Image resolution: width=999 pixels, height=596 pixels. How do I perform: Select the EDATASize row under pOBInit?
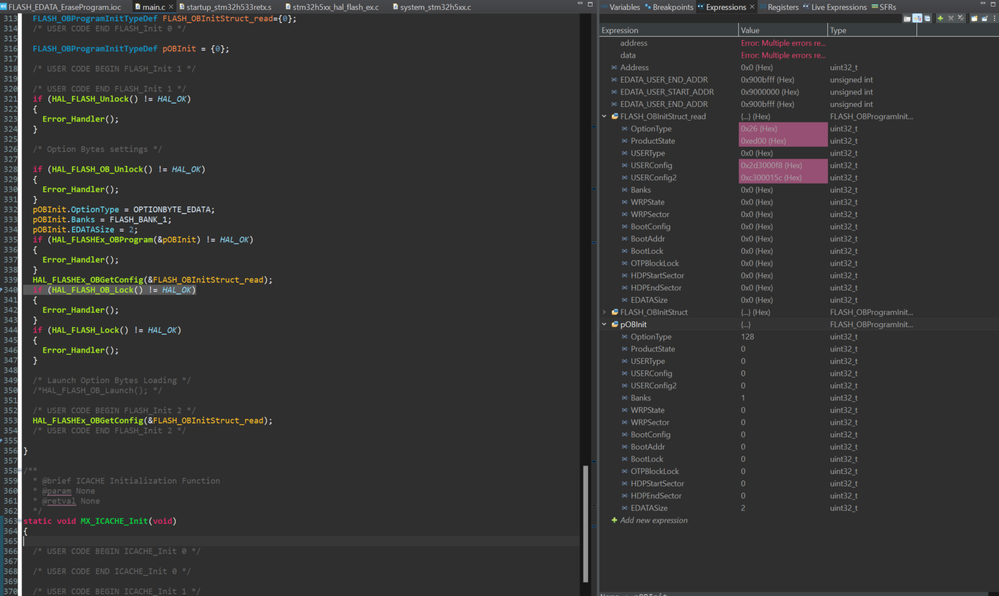(650, 508)
